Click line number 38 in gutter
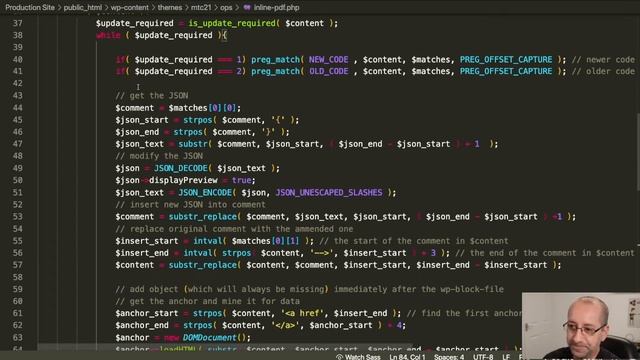 [x=18, y=35]
